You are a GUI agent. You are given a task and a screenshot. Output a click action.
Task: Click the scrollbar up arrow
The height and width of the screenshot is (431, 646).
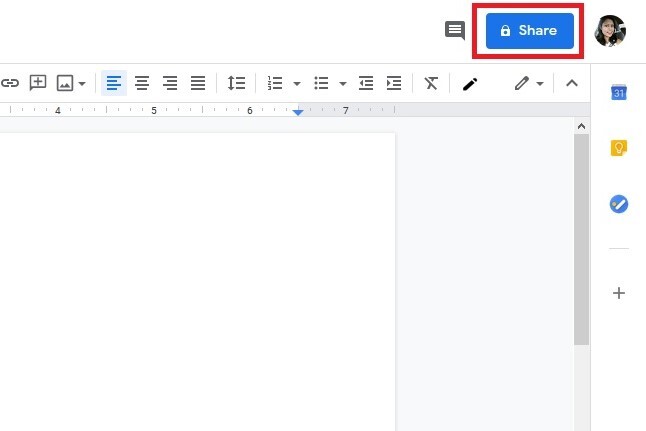(581, 126)
